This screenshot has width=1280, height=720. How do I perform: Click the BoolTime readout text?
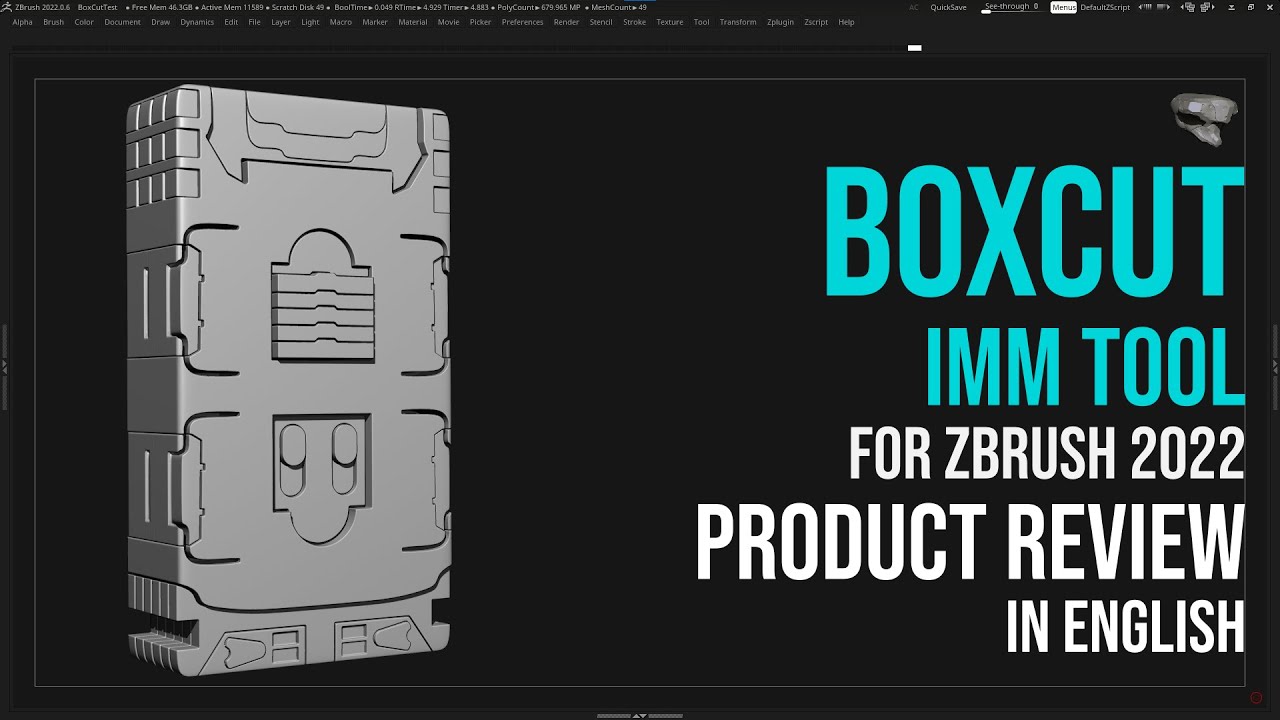(364, 7)
